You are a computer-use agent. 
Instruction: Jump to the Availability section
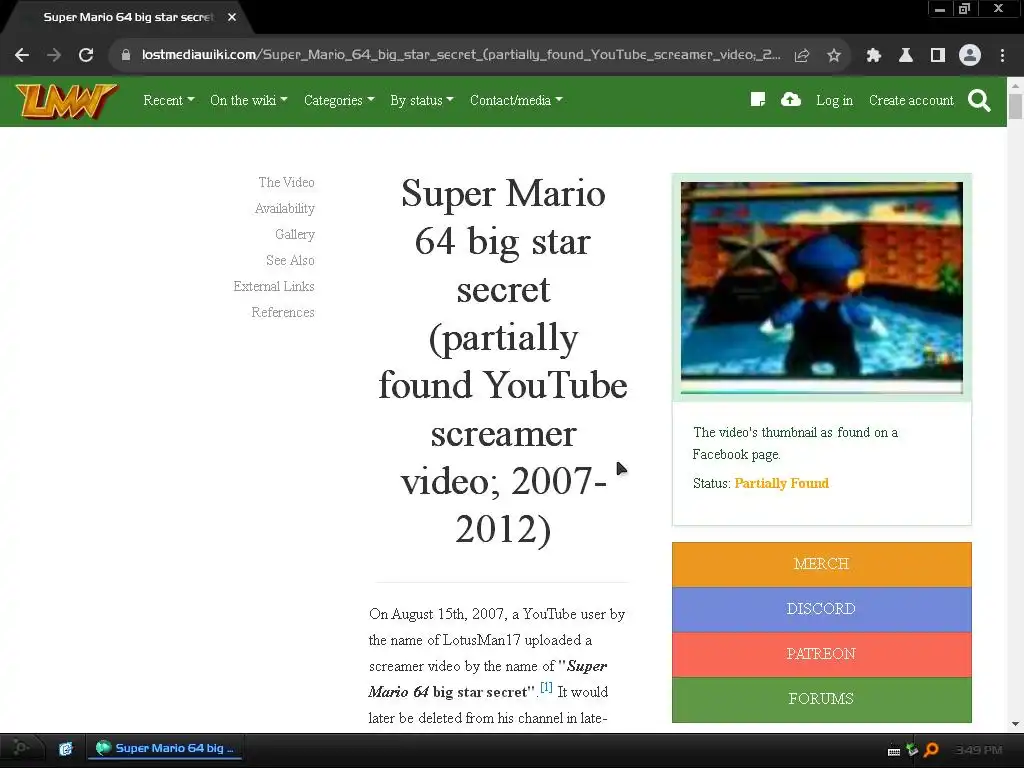tap(285, 208)
